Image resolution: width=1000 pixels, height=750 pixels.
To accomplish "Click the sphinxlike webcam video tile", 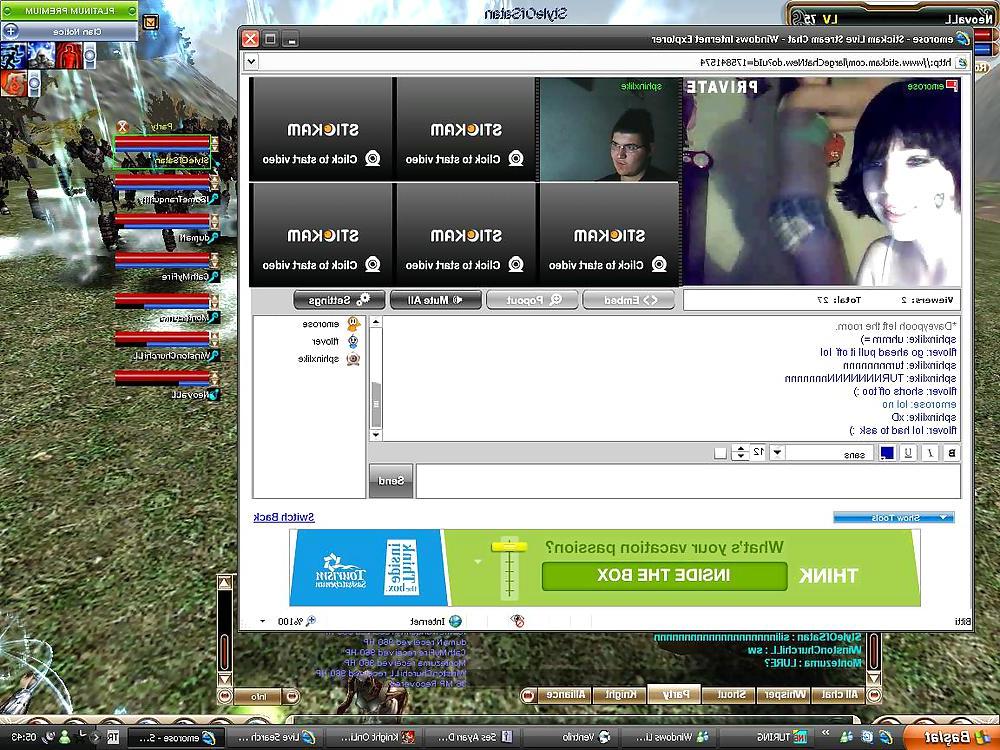I will click(x=609, y=129).
